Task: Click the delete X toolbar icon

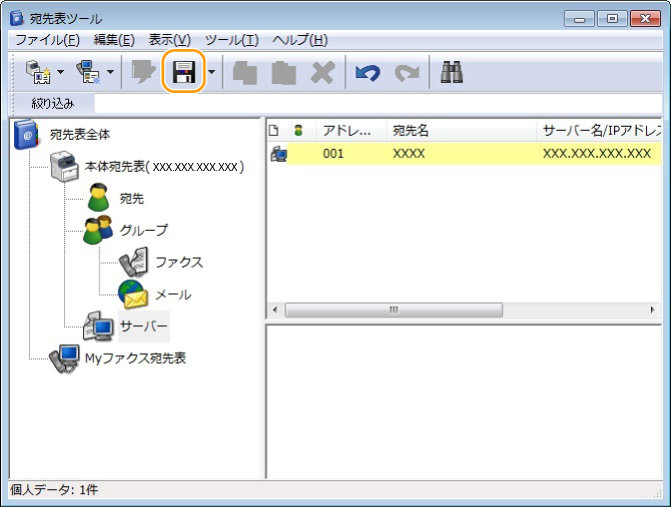Action: tap(322, 72)
